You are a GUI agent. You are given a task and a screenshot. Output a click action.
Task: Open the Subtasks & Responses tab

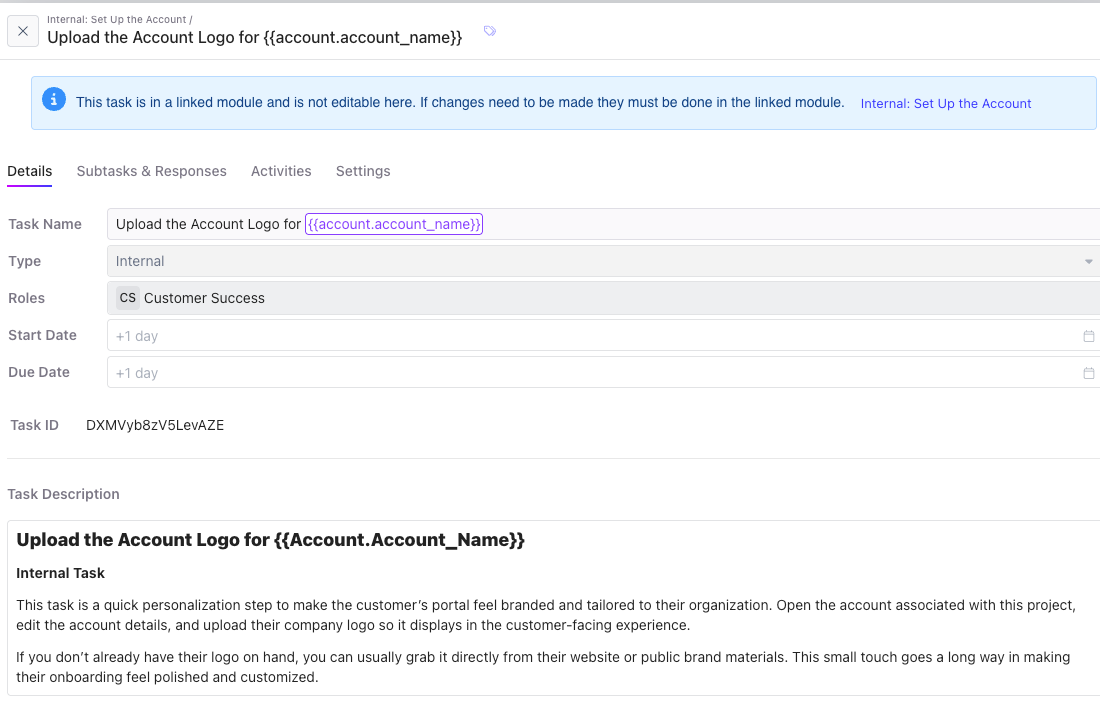click(152, 171)
